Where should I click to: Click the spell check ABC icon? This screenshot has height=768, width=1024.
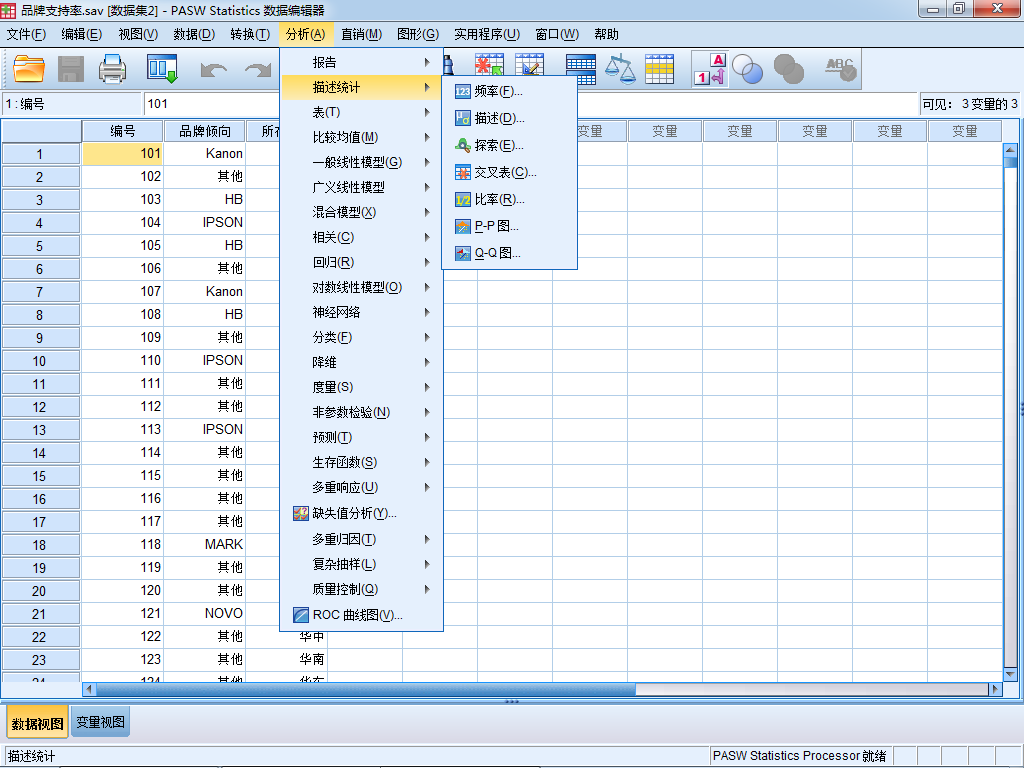click(x=840, y=69)
